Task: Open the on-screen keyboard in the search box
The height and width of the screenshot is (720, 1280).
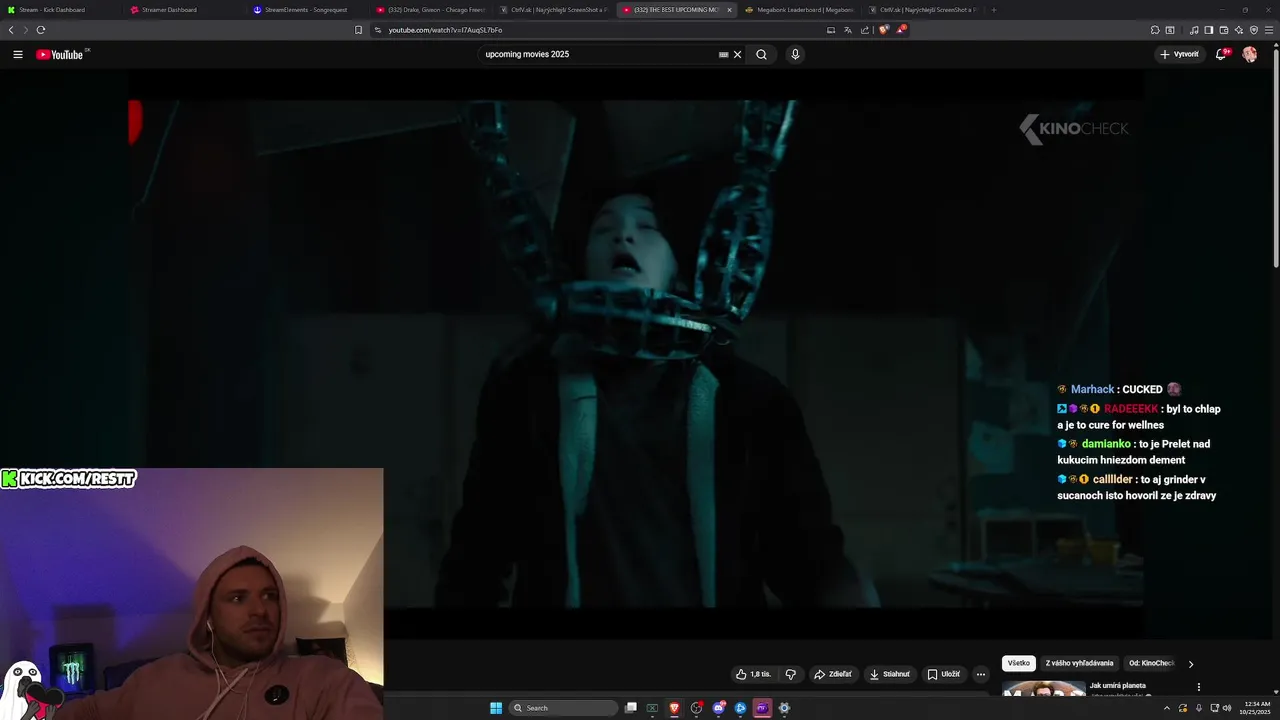Action: click(x=723, y=55)
